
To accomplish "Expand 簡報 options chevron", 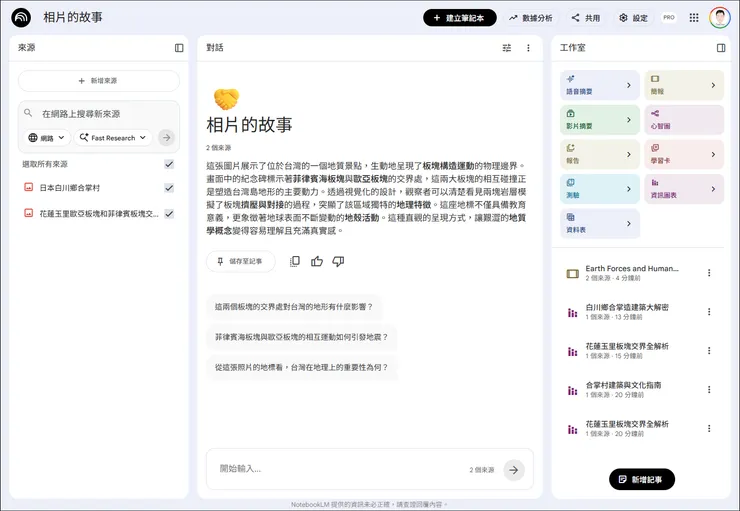I will (x=713, y=85).
